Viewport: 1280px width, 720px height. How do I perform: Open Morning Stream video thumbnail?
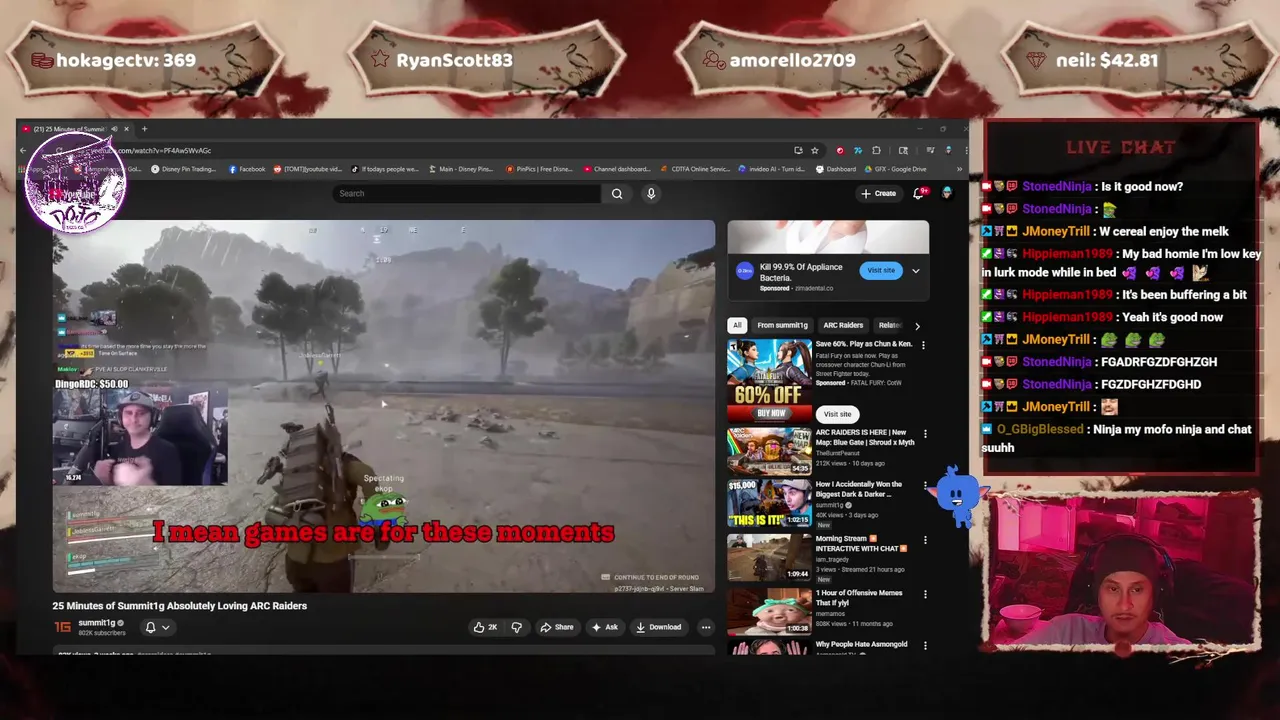tap(769, 557)
